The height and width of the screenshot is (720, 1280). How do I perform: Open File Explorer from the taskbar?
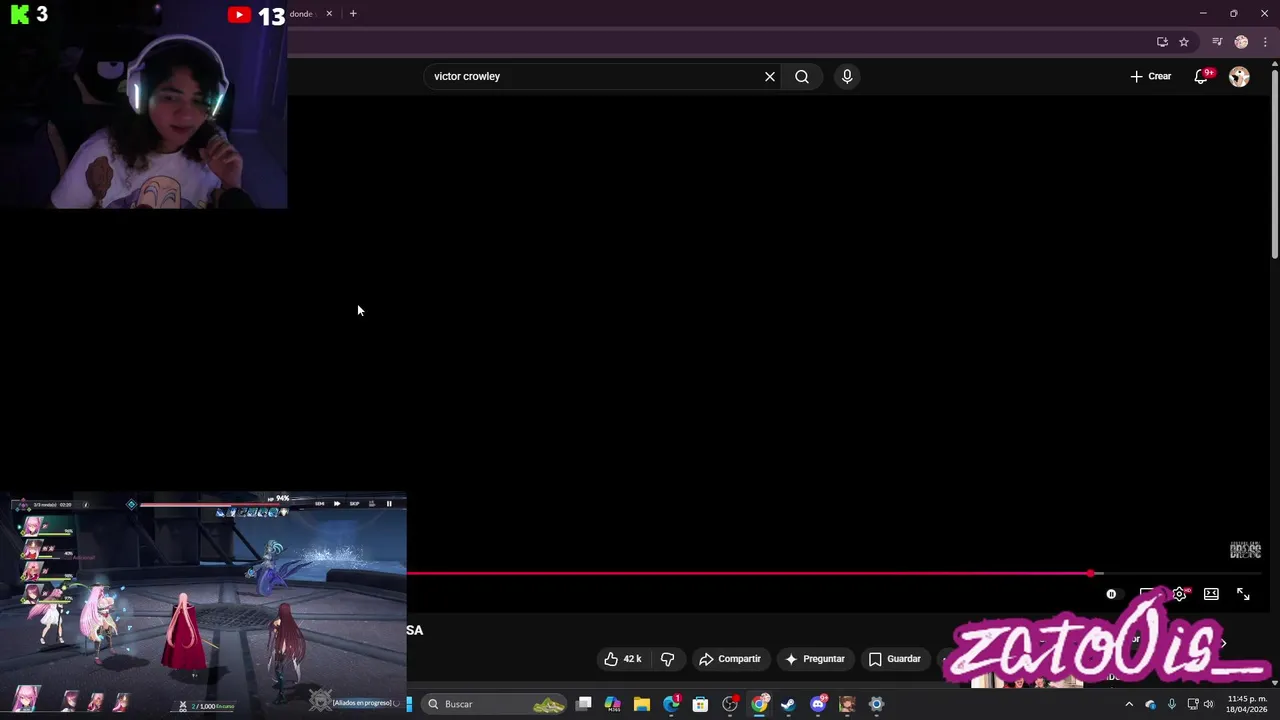(642, 704)
